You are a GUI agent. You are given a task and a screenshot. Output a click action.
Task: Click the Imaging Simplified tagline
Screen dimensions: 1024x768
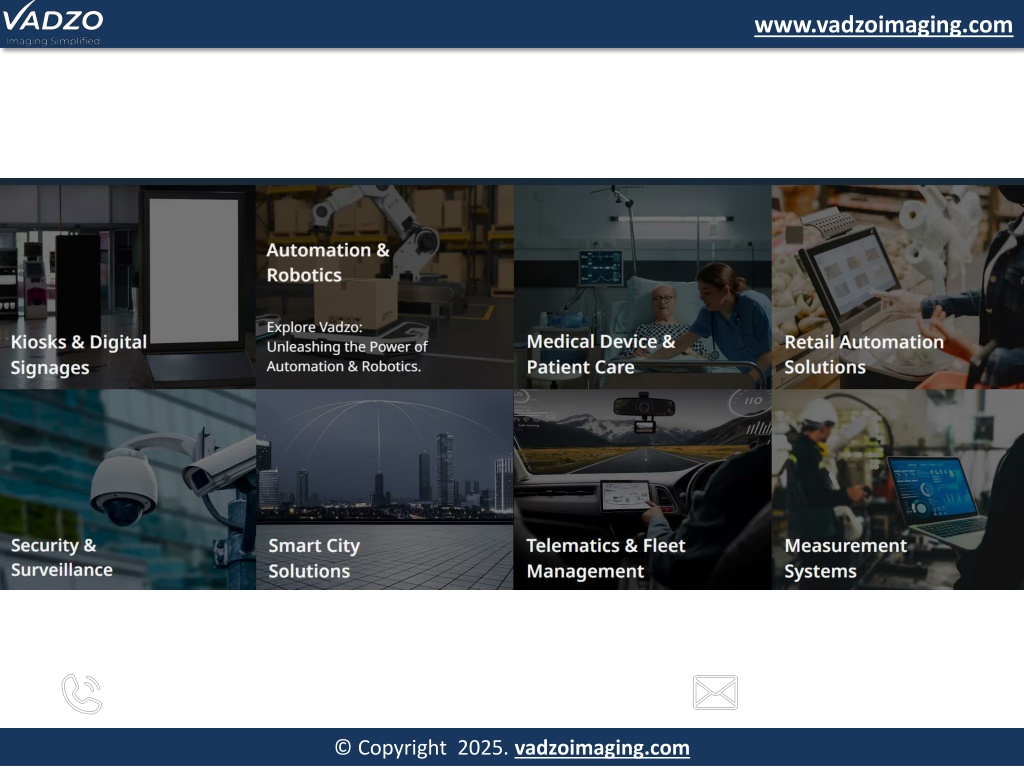[x=53, y=41]
